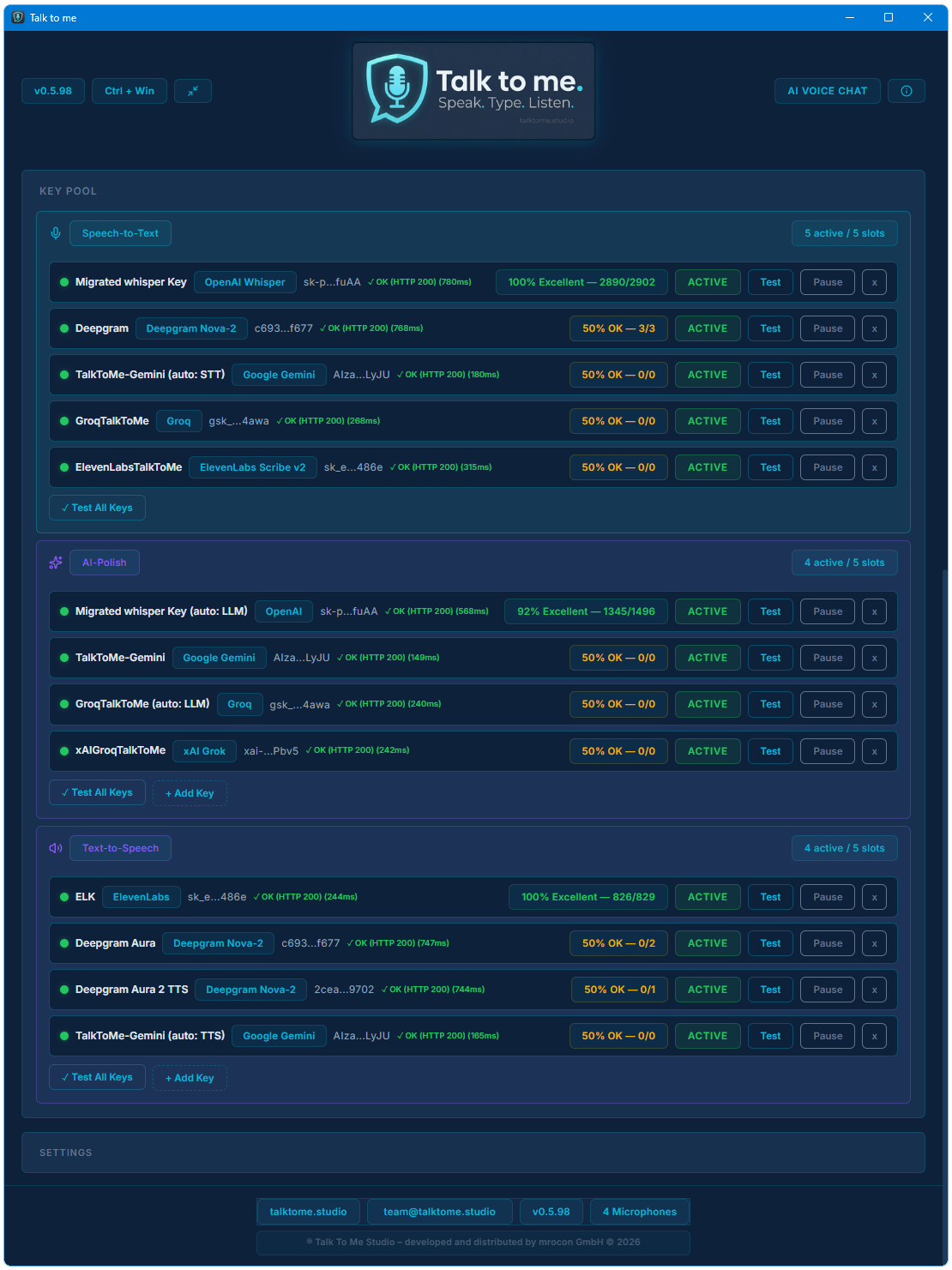Image resolution: width=952 pixels, height=1270 pixels.
Task: Toggle ACTIVE for ELK key
Action: click(x=708, y=897)
